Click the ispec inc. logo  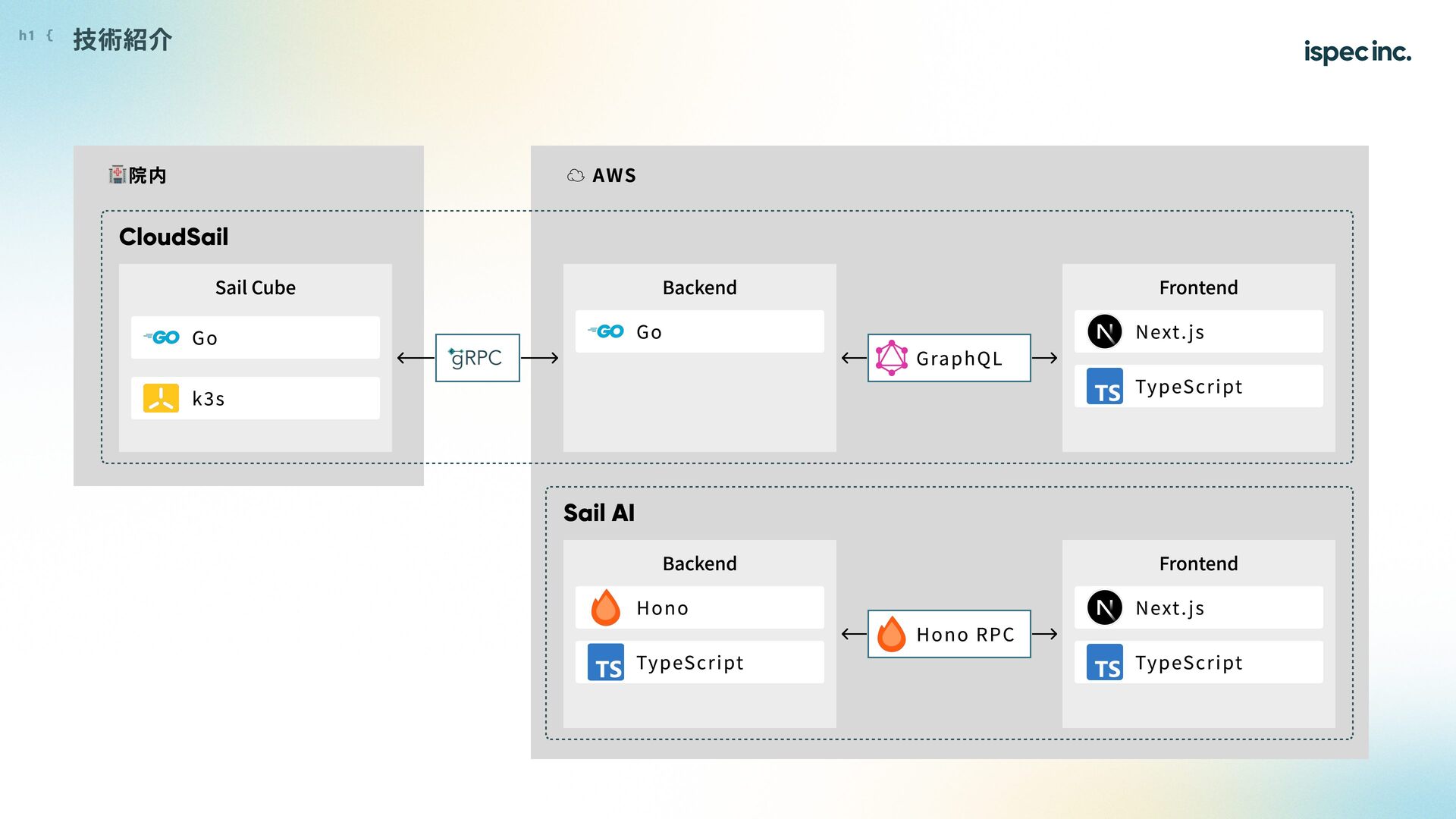pyautogui.click(x=1357, y=52)
